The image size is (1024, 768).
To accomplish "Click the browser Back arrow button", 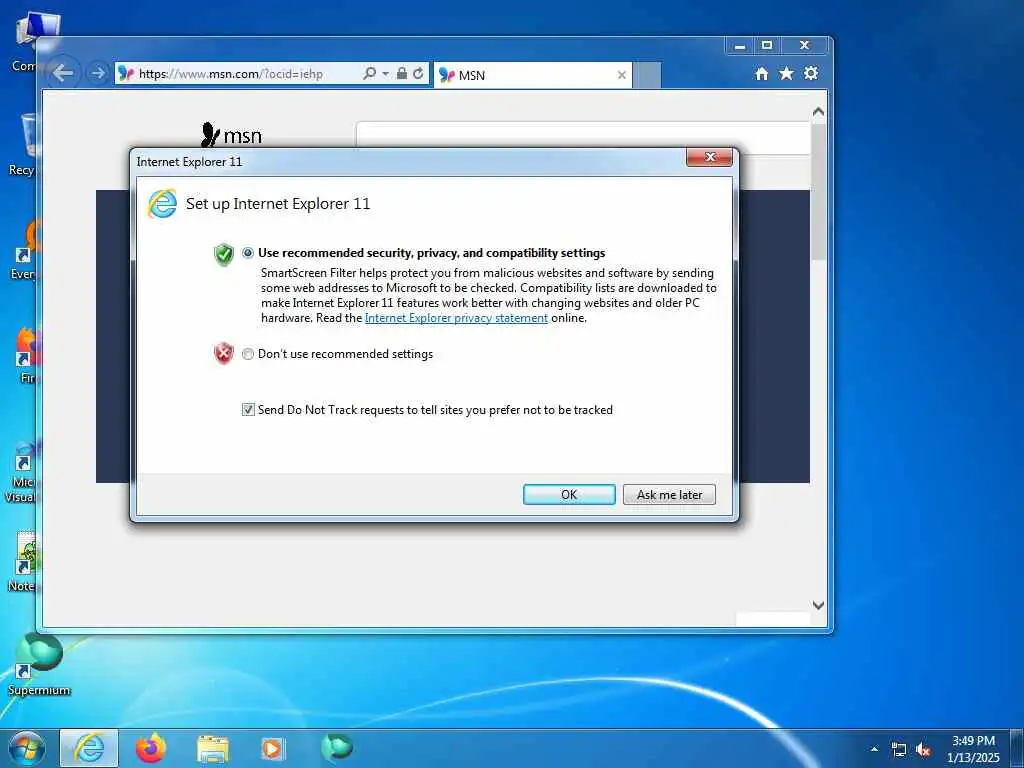I will point(63,73).
